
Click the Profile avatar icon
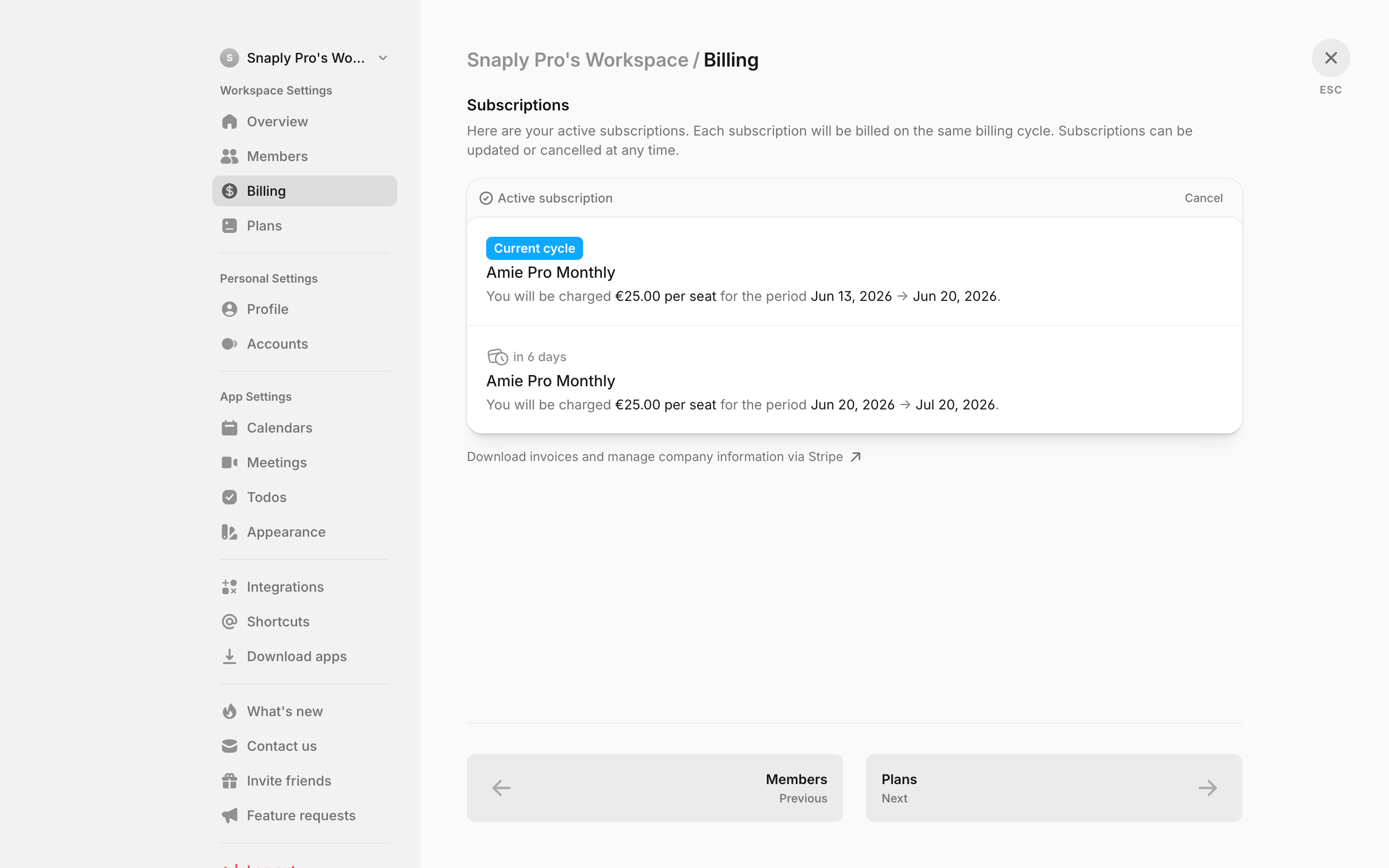[229, 310]
